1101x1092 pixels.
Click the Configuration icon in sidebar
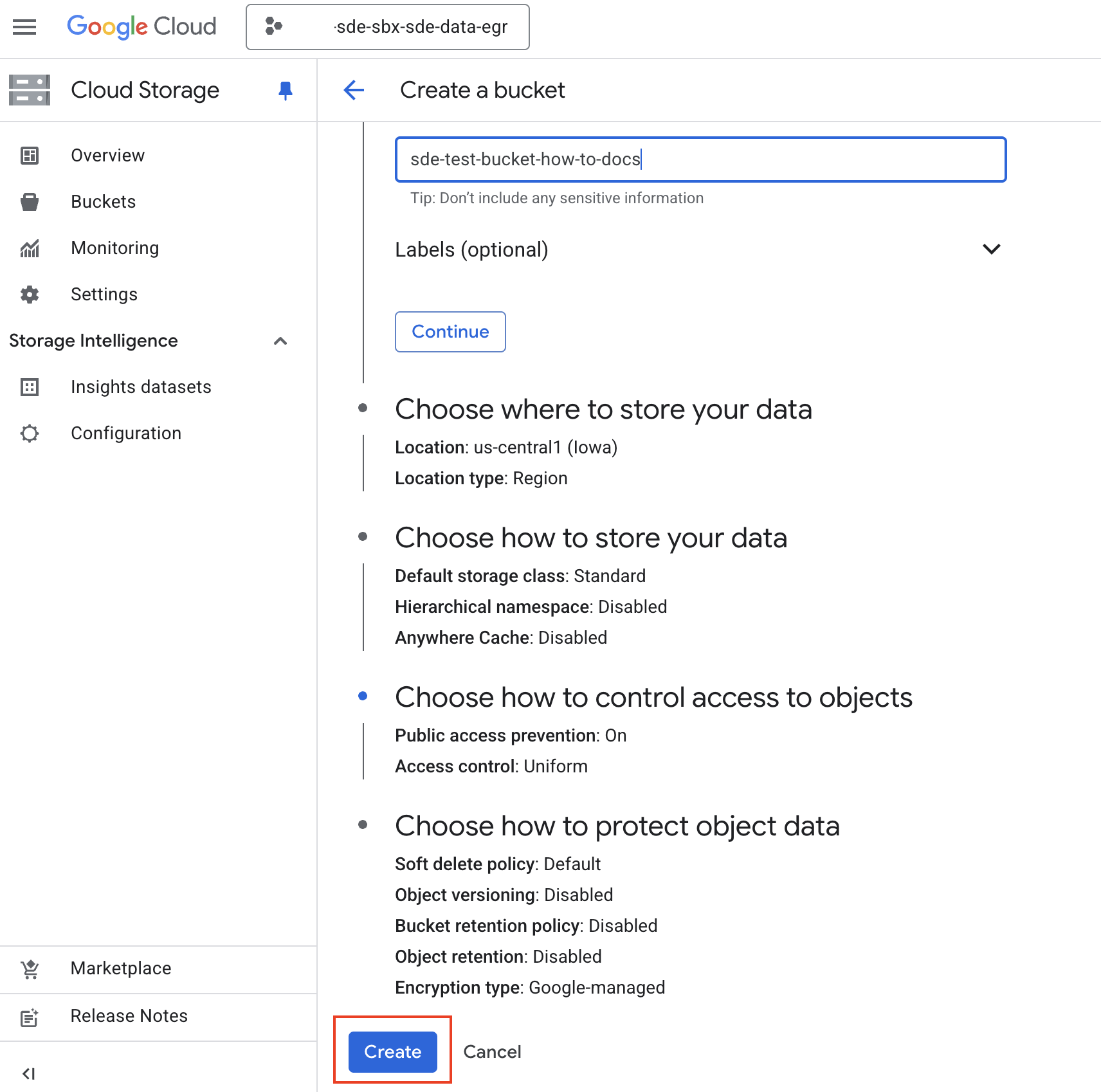pos(30,433)
